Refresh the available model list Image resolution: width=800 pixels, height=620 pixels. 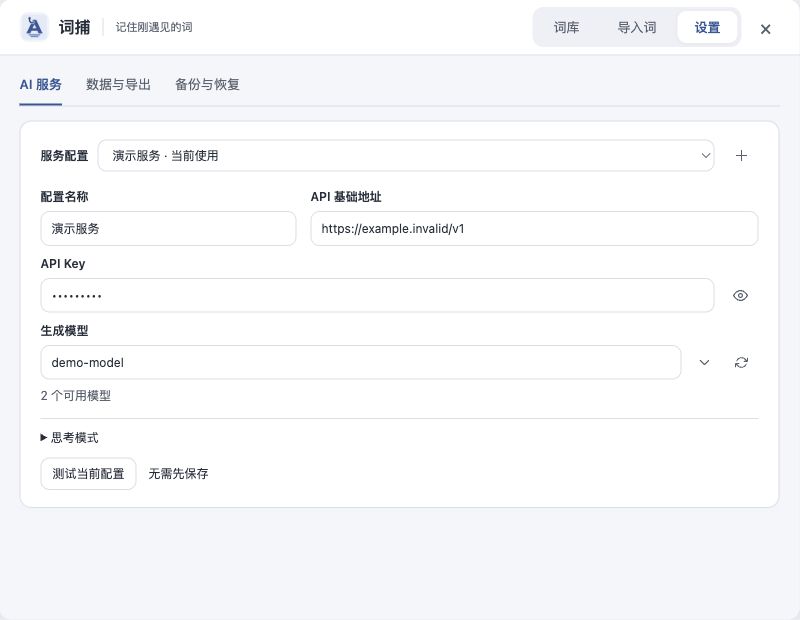click(x=741, y=362)
